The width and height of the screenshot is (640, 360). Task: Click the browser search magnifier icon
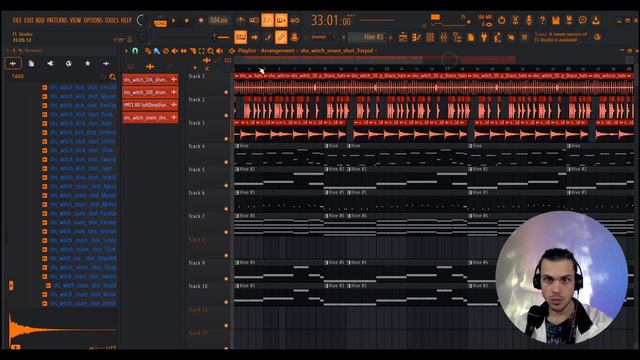[112, 76]
